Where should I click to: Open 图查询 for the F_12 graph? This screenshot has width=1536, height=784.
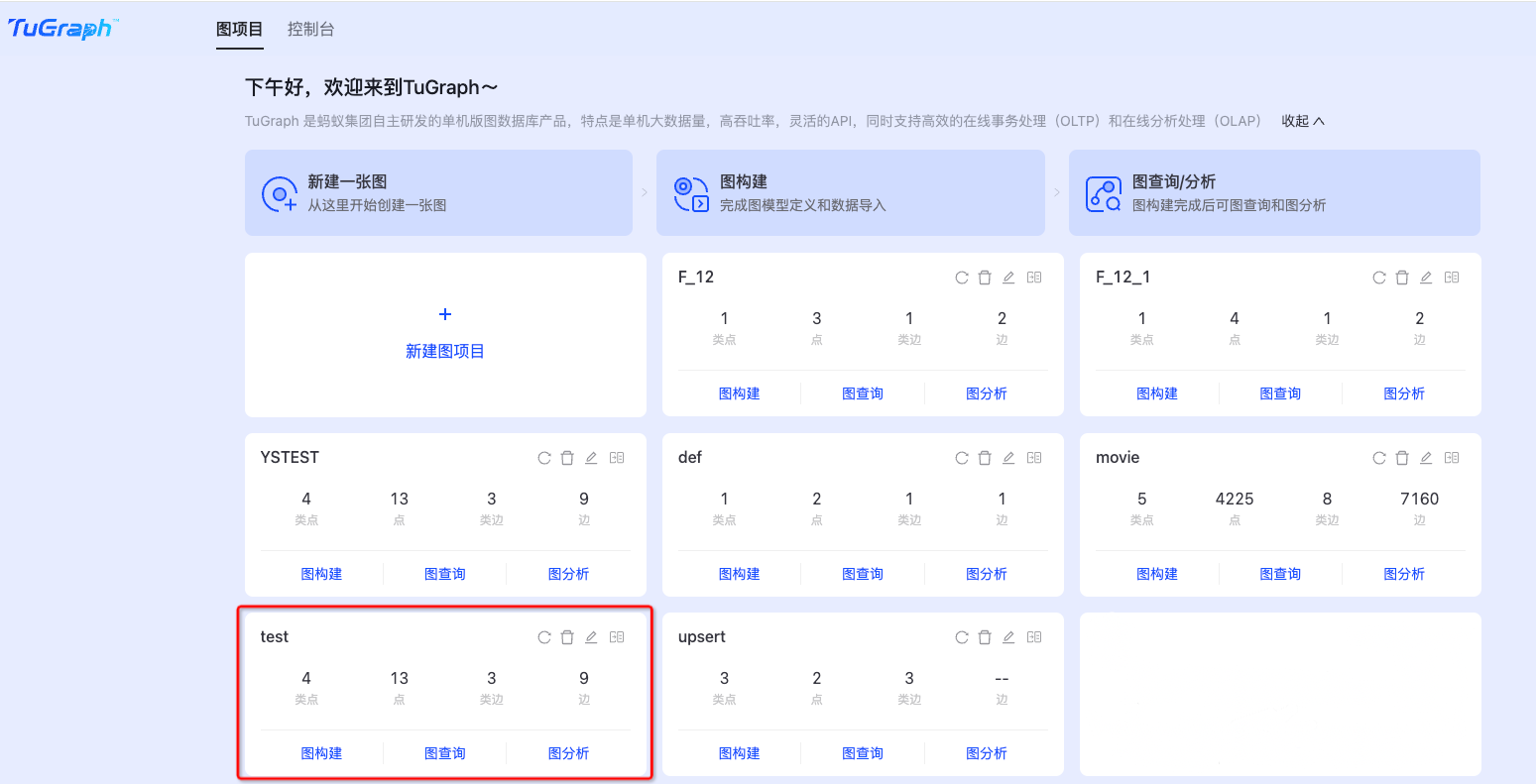click(x=863, y=393)
